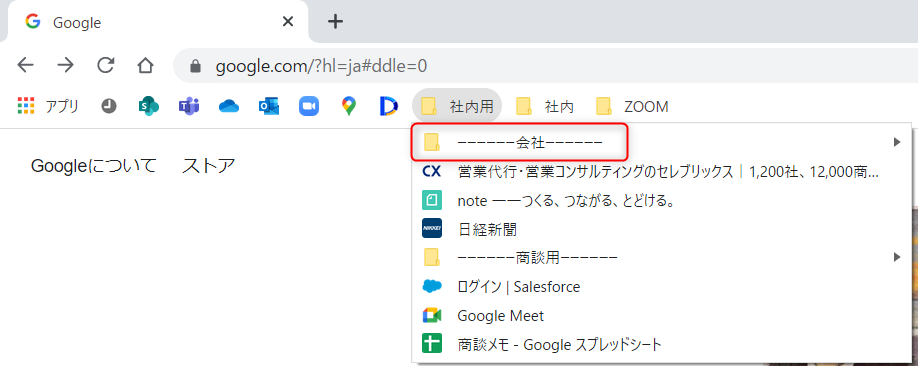Open the clock bookmark icon
The width and height of the screenshot is (918, 366).
point(109,106)
